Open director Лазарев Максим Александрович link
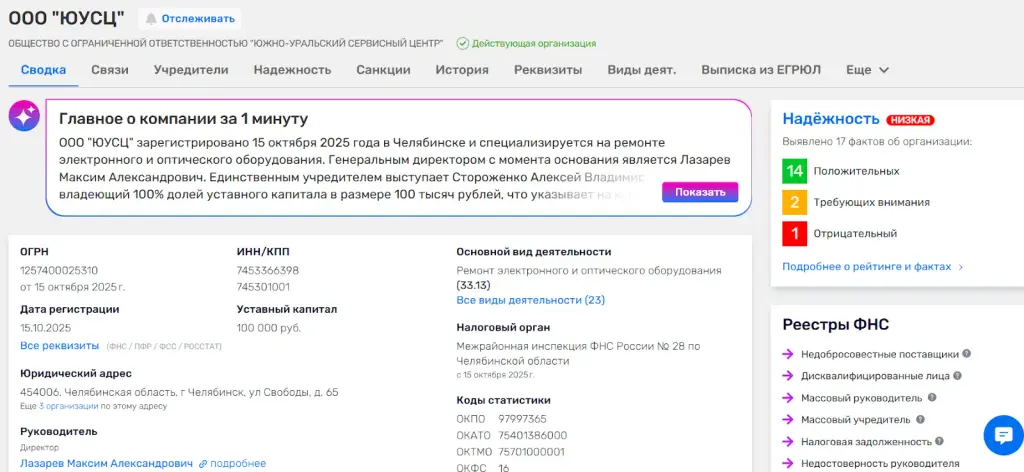 pos(106,464)
